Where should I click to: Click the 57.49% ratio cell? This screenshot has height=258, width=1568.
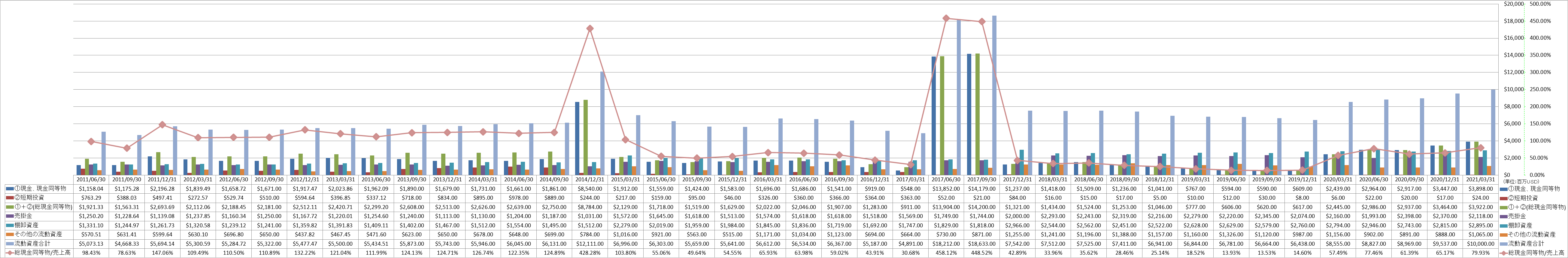(1338, 253)
